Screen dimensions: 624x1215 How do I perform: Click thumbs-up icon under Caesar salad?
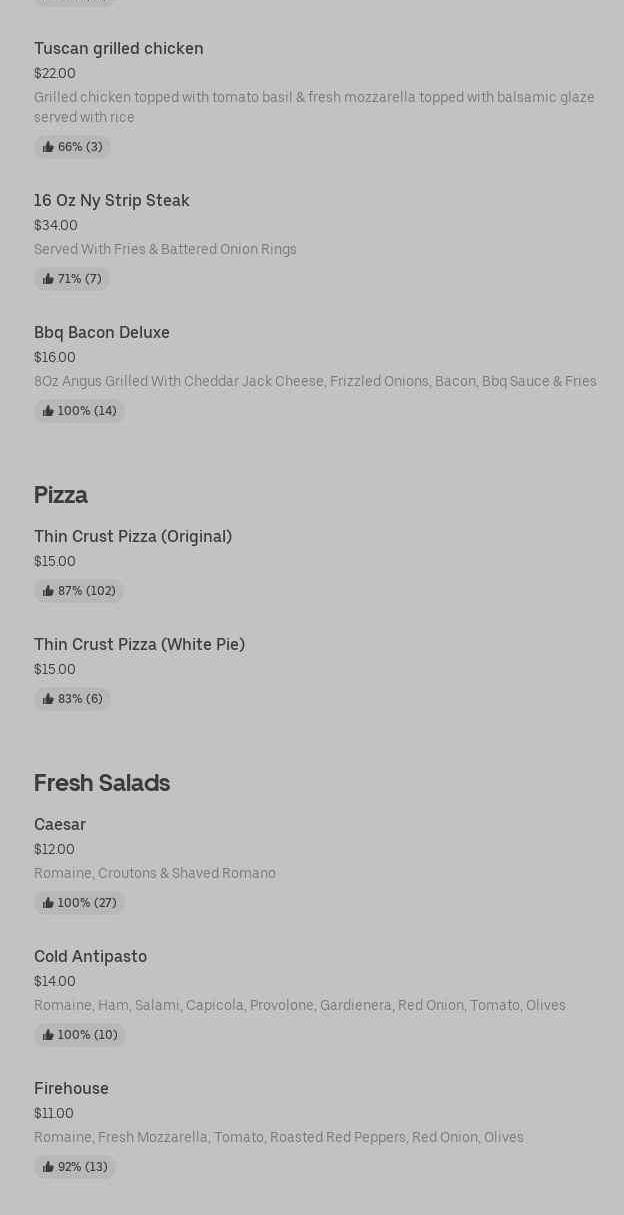(x=48, y=903)
